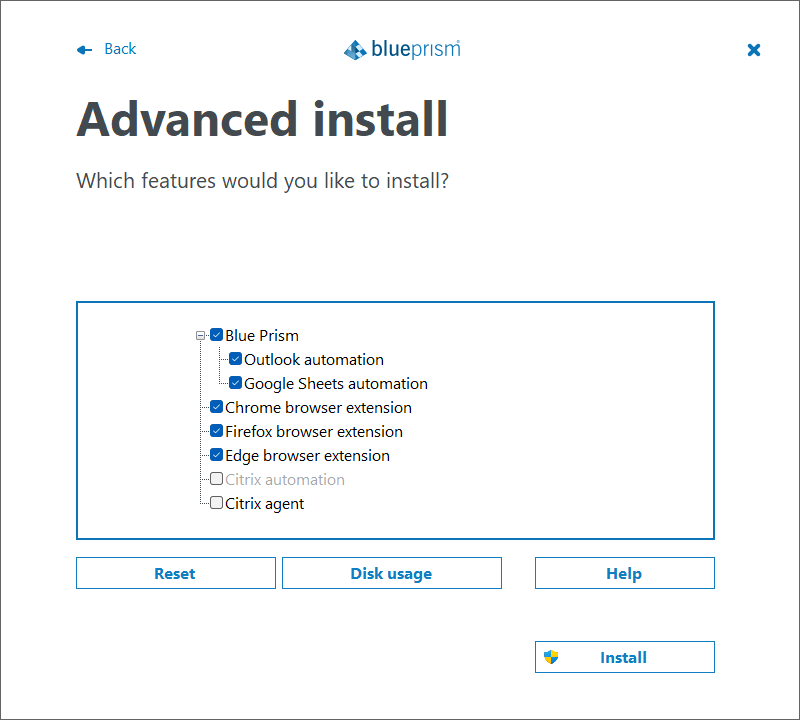Select Firefox browser extension label
Image resolution: width=800 pixels, height=720 pixels.
pyautogui.click(x=314, y=432)
